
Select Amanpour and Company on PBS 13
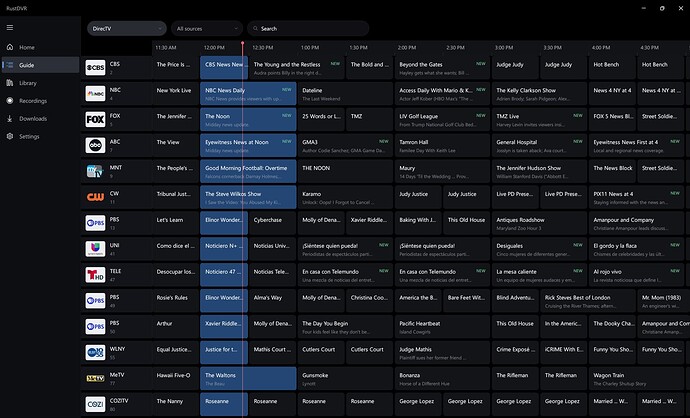click(636, 223)
